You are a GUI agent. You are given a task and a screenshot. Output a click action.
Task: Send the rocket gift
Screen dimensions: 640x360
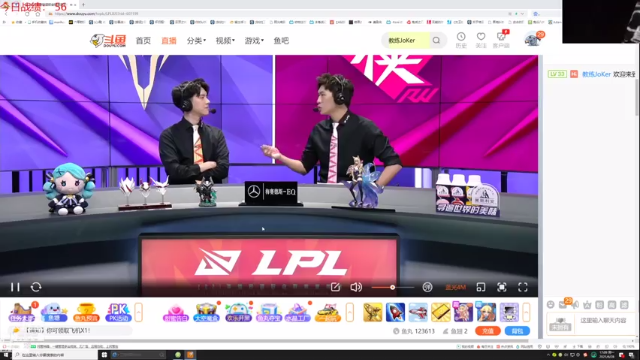click(396, 312)
